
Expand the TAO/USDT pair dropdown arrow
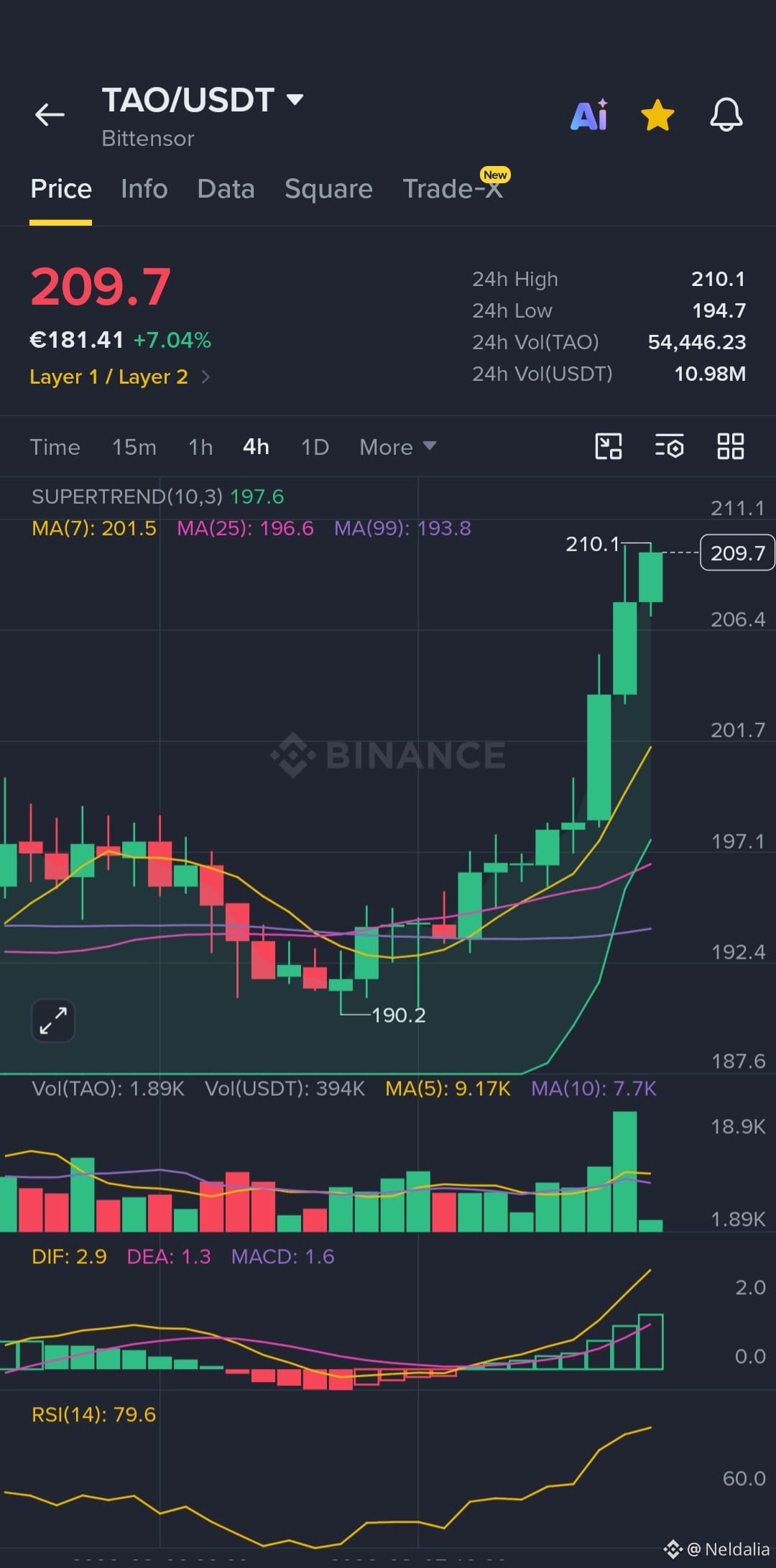pos(295,99)
